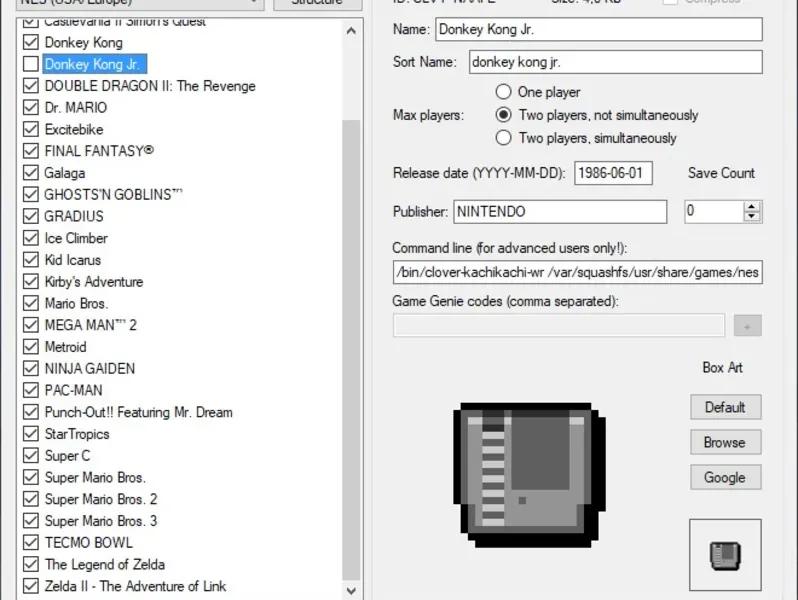Toggle the MEGA MAN 2 checkbox
Screen dimensions: 798x600
click(31, 325)
